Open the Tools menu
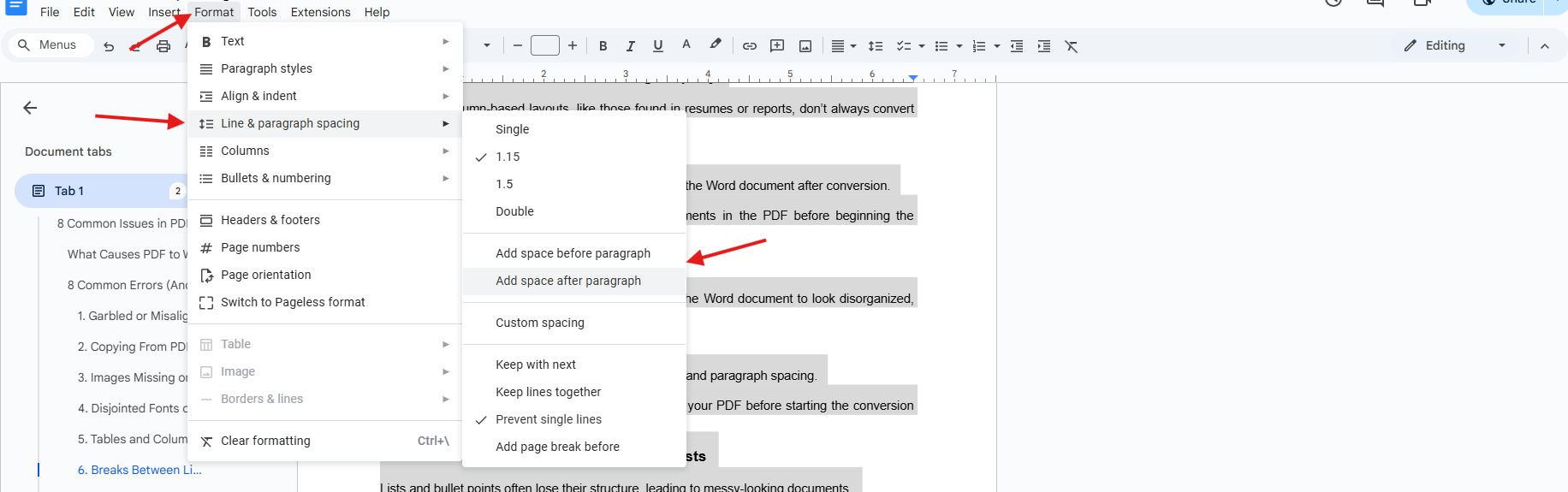This screenshot has height=492, width=1568. coord(262,12)
